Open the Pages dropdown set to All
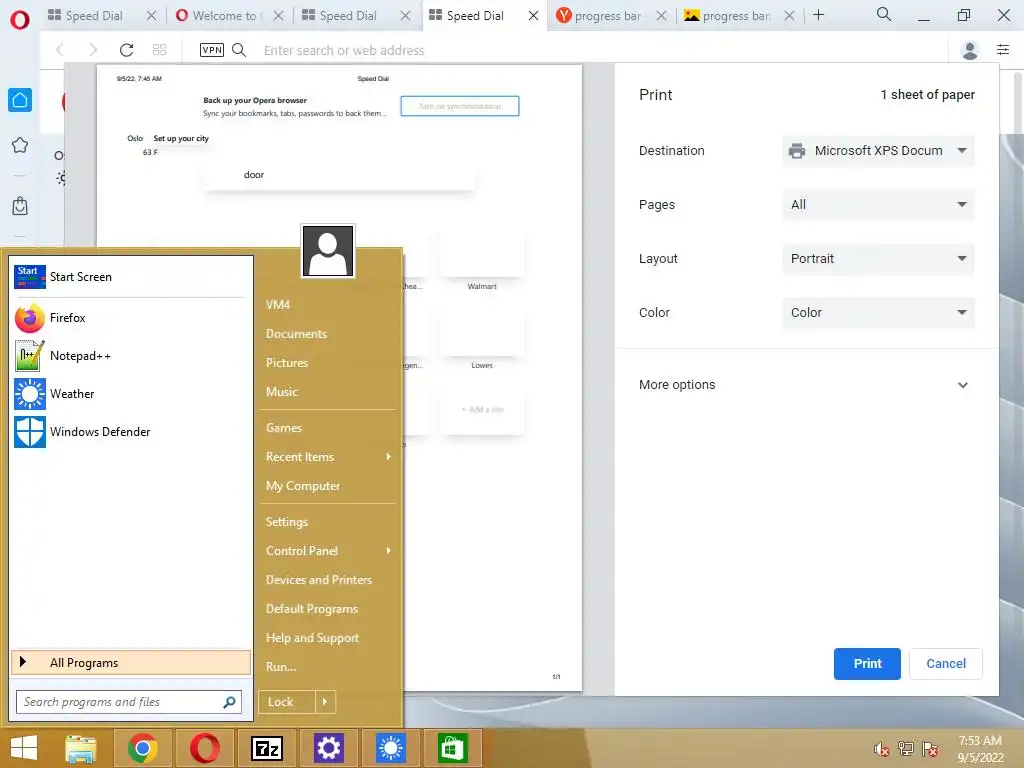 click(x=878, y=204)
